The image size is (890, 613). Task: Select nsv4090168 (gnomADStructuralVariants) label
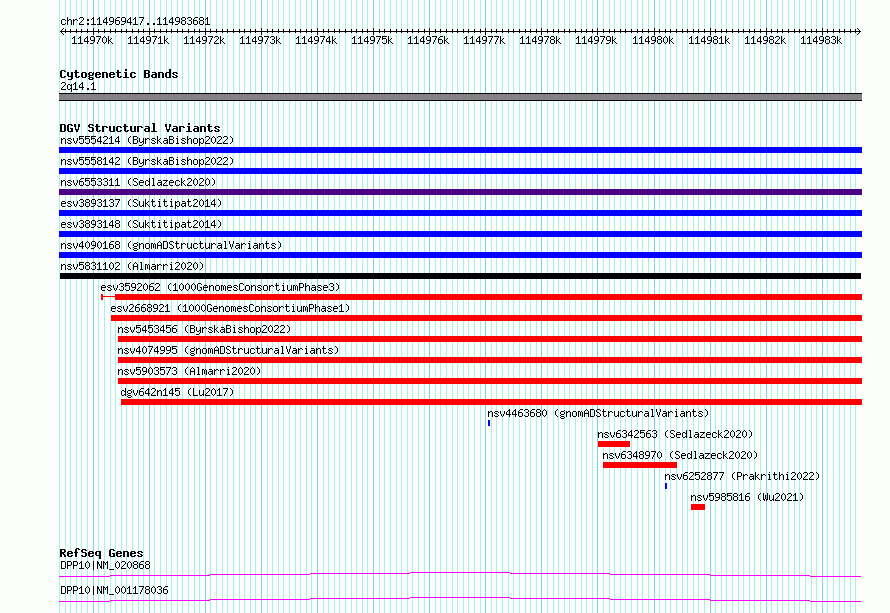[x=171, y=245]
